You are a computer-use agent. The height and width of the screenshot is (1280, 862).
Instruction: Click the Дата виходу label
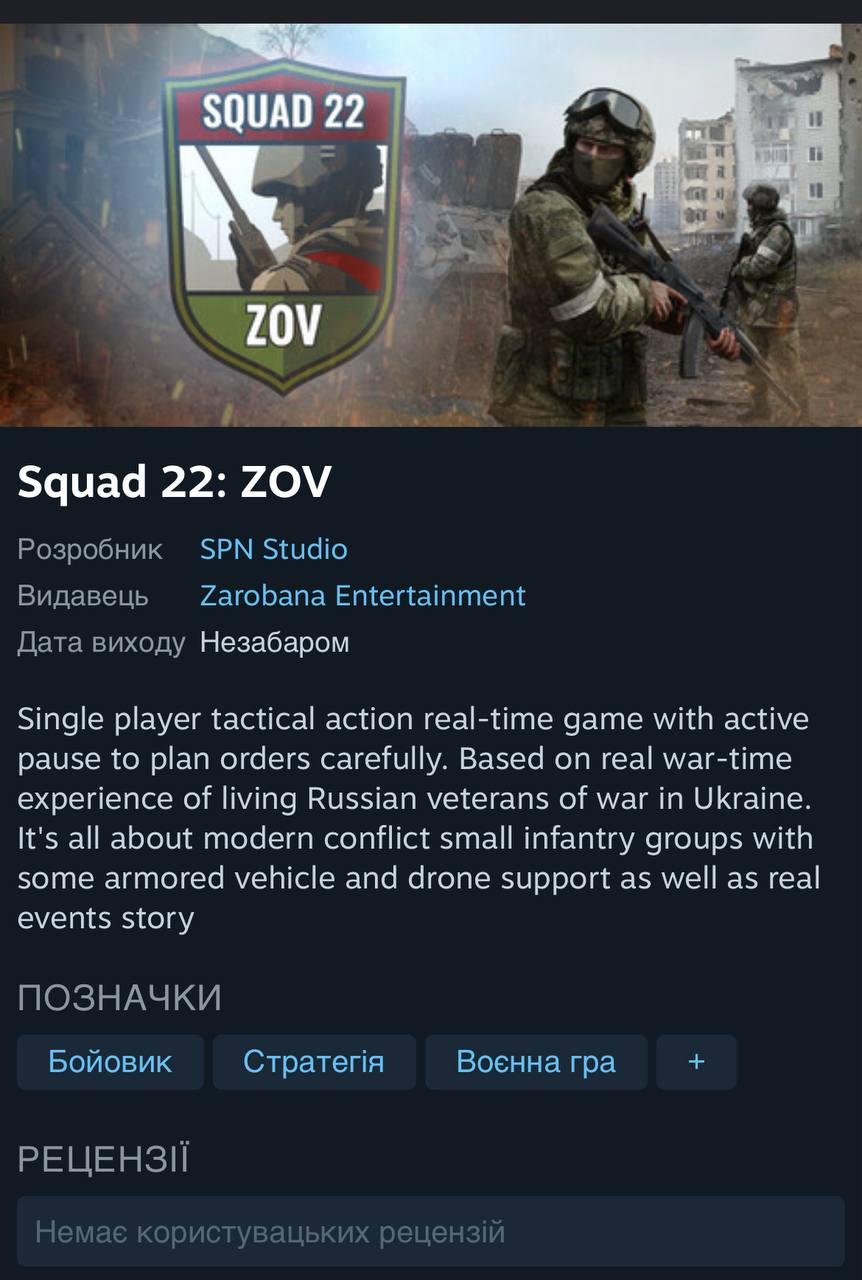tap(101, 642)
